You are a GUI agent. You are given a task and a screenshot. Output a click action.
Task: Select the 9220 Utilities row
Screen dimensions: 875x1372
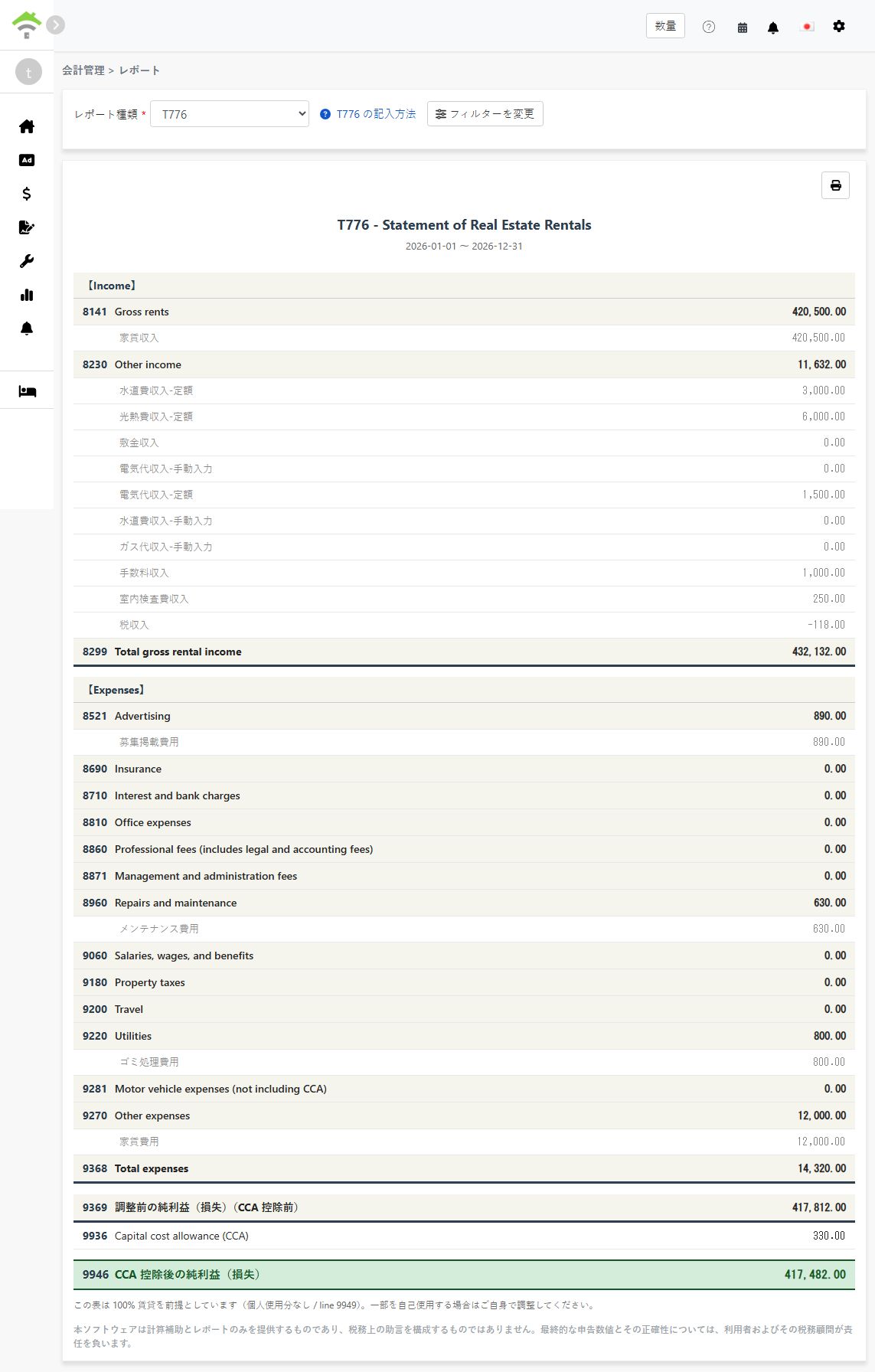[464, 1036]
